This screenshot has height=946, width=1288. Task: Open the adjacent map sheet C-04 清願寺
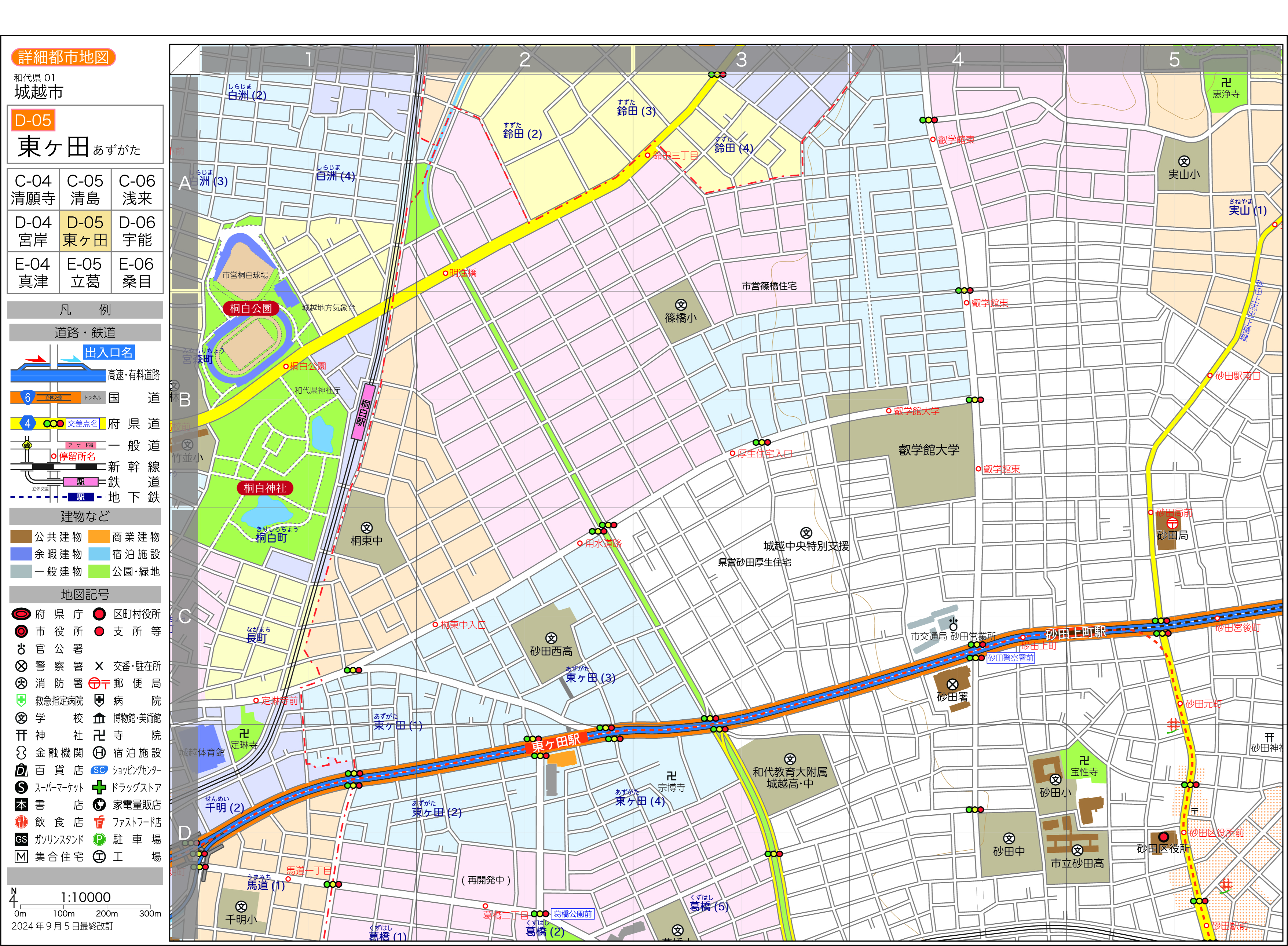33,190
